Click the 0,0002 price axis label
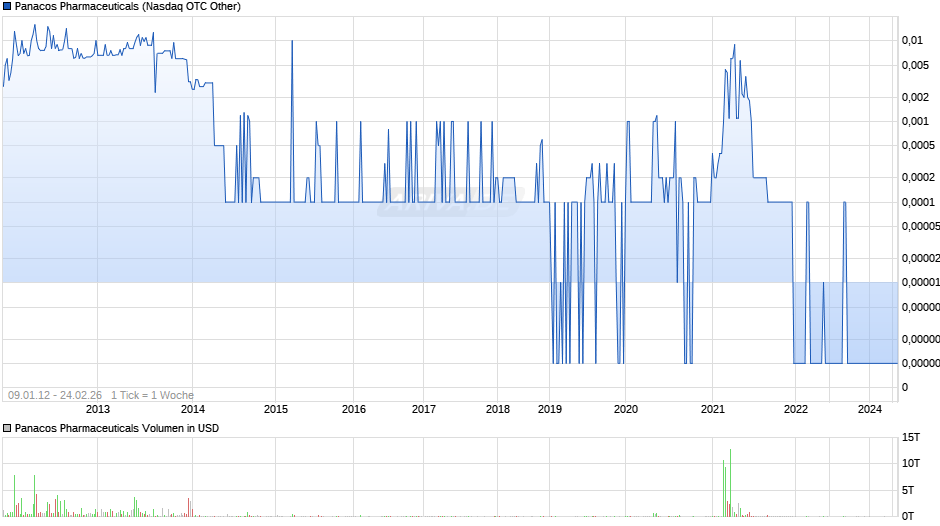The width and height of the screenshot is (940, 526). 918,177
